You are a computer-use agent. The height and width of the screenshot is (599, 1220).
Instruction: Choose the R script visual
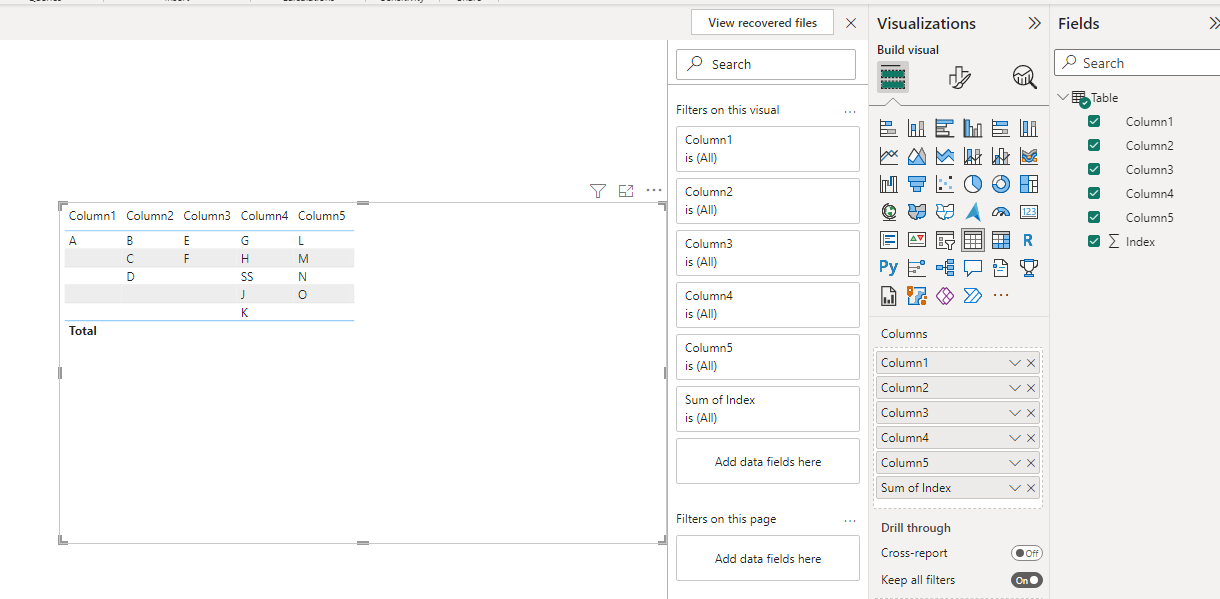coord(1029,240)
